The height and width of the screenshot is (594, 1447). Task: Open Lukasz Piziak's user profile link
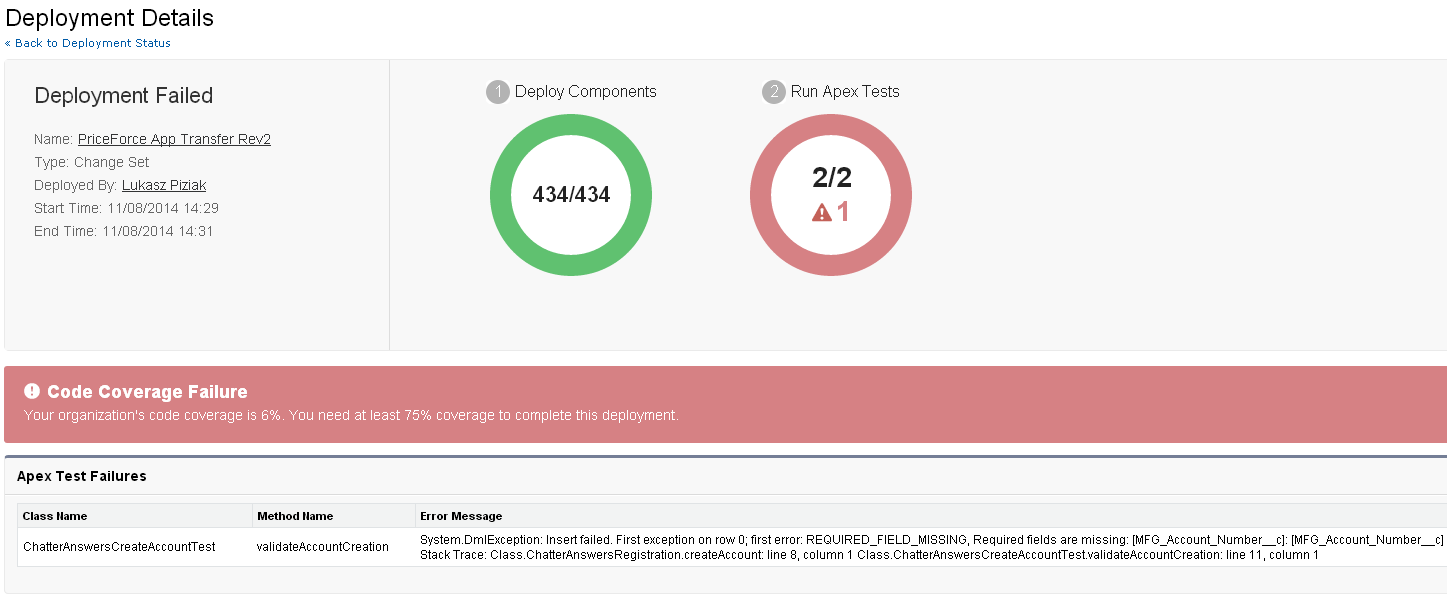point(164,185)
